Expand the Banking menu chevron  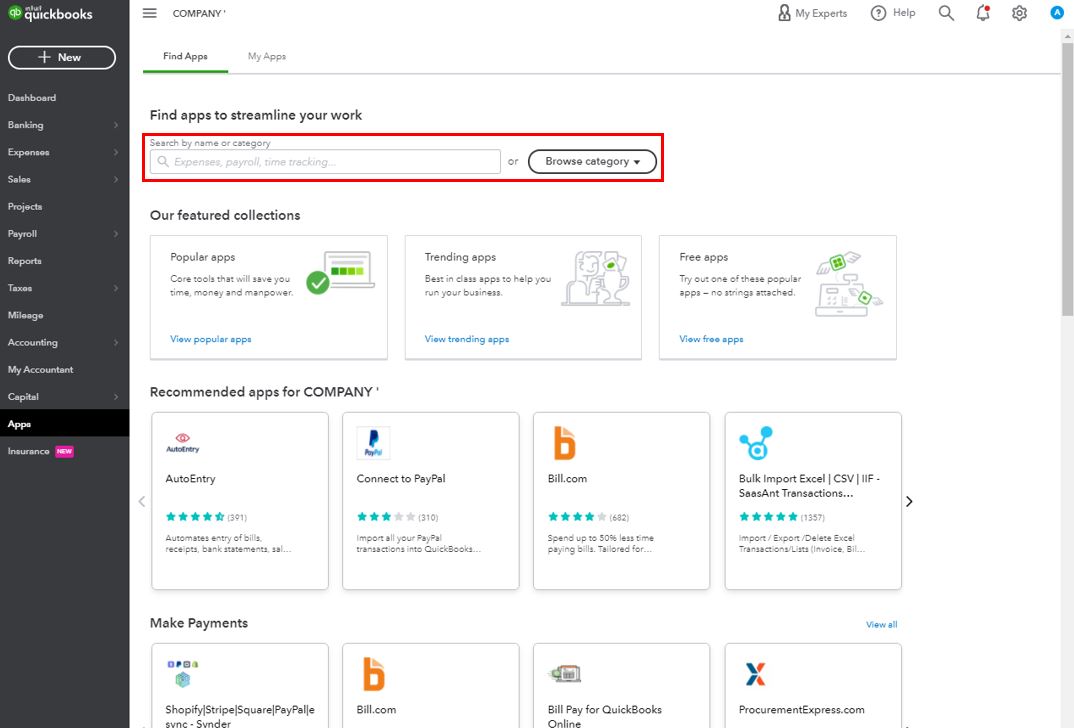pyautogui.click(x=116, y=125)
